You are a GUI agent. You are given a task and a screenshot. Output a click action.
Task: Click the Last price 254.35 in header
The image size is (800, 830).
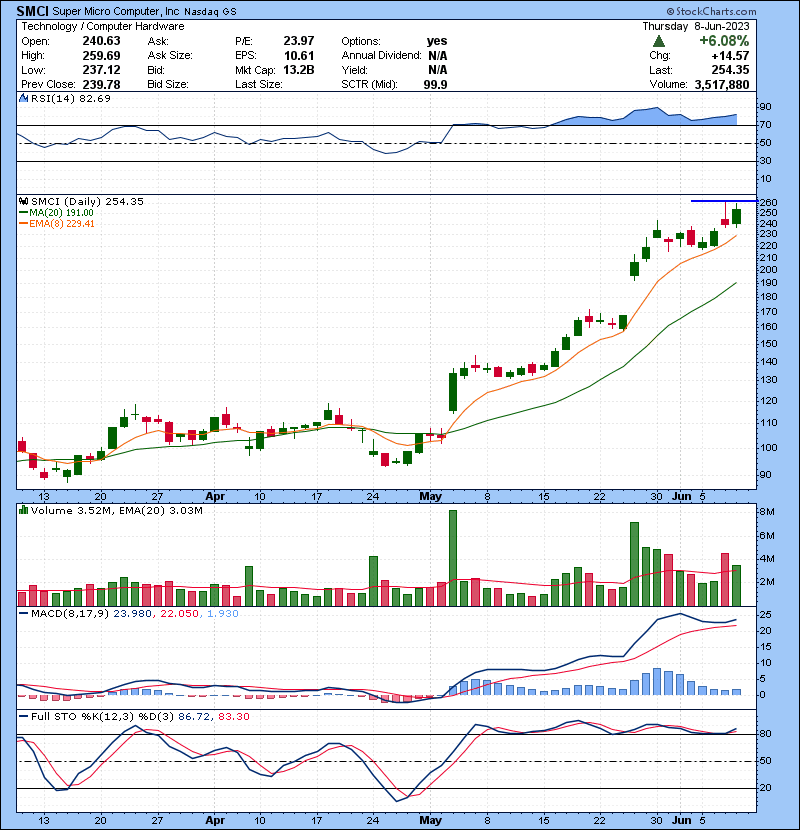(x=730, y=70)
